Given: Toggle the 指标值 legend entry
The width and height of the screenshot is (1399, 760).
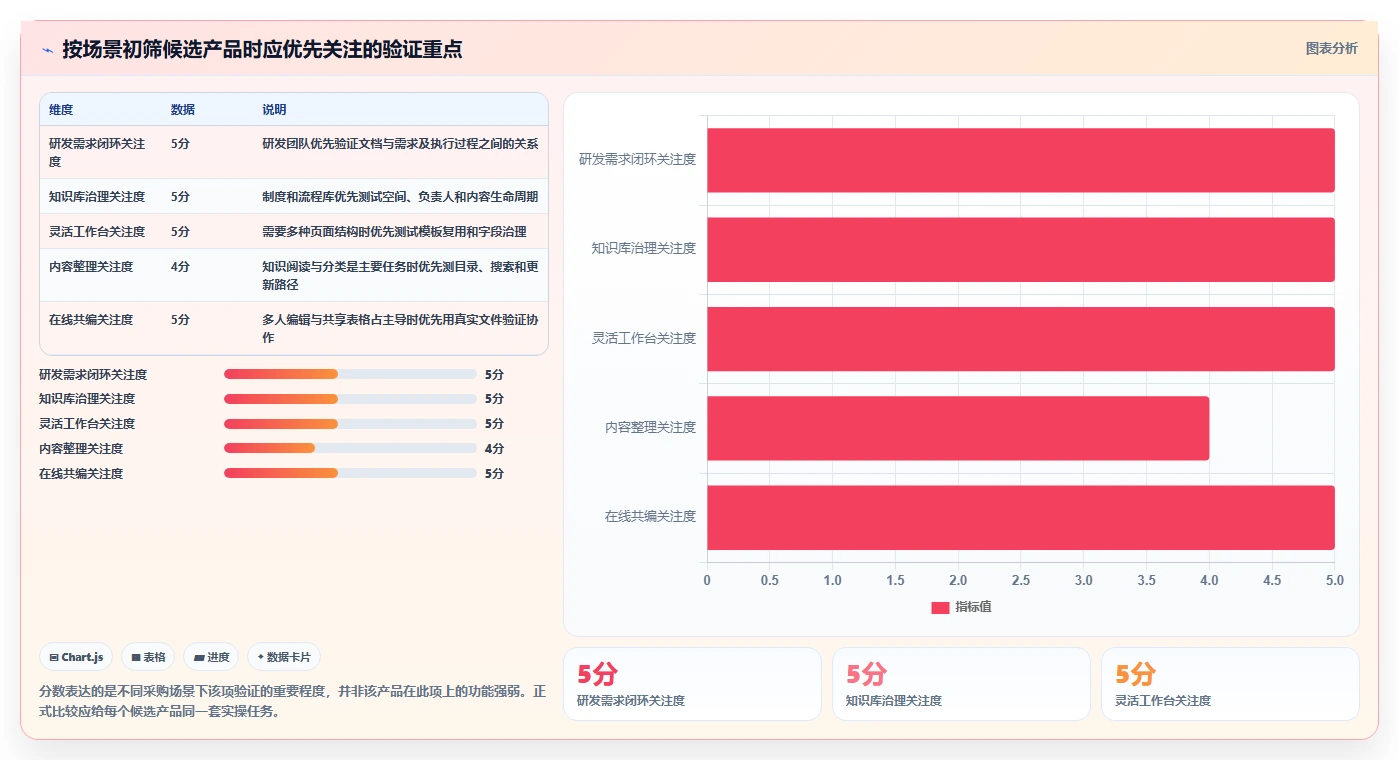Looking at the screenshot, I should 961,607.
